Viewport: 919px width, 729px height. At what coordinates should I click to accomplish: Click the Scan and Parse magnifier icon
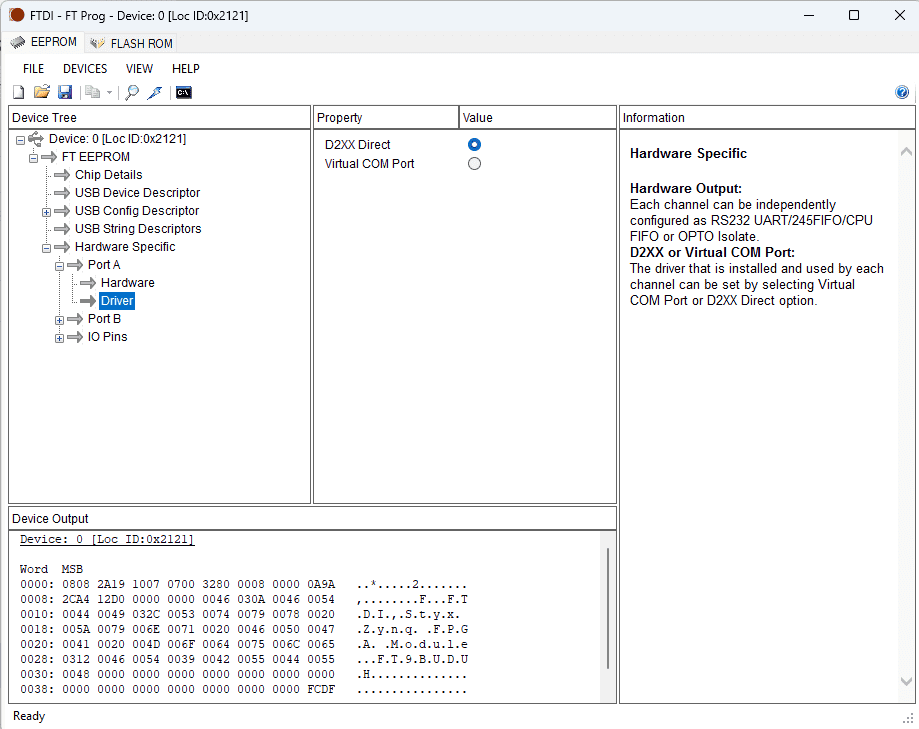click(x=132, y=93)
